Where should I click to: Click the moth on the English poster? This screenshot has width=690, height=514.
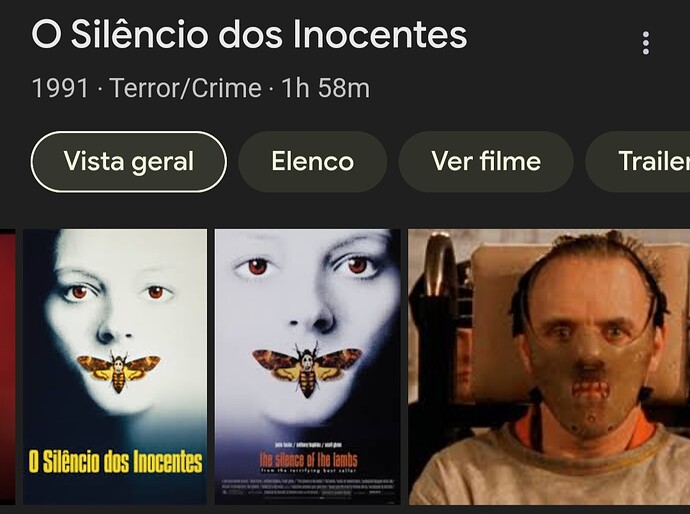[307, 369]
